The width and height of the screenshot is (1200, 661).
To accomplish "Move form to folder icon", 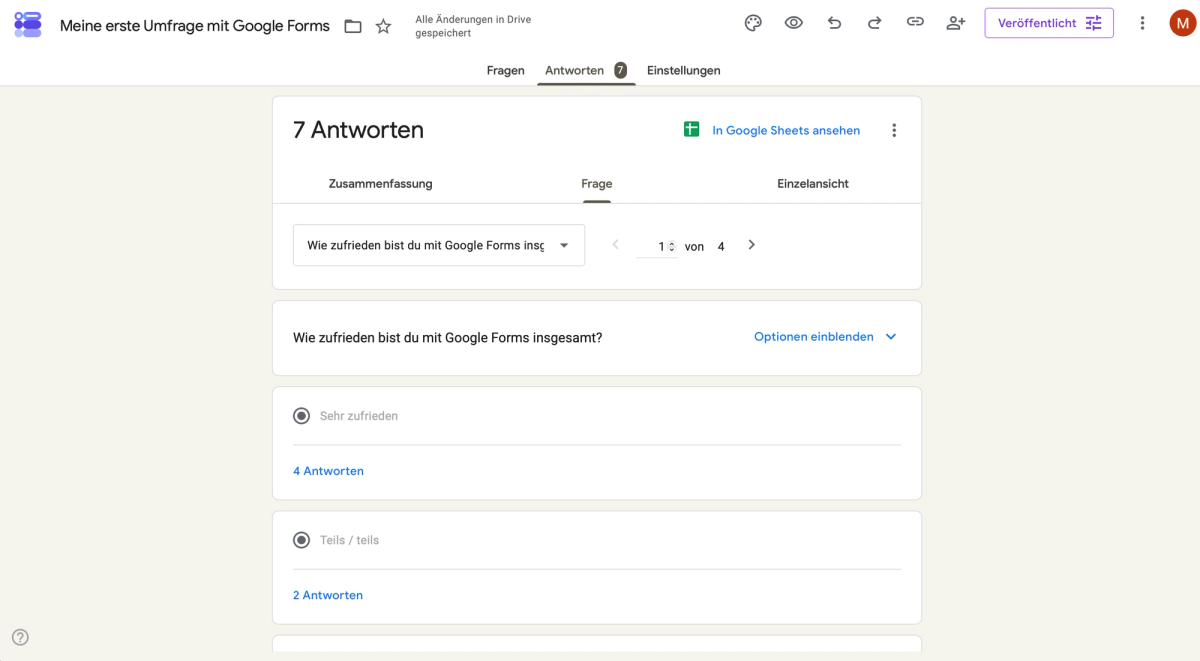I will pos(353,26).
